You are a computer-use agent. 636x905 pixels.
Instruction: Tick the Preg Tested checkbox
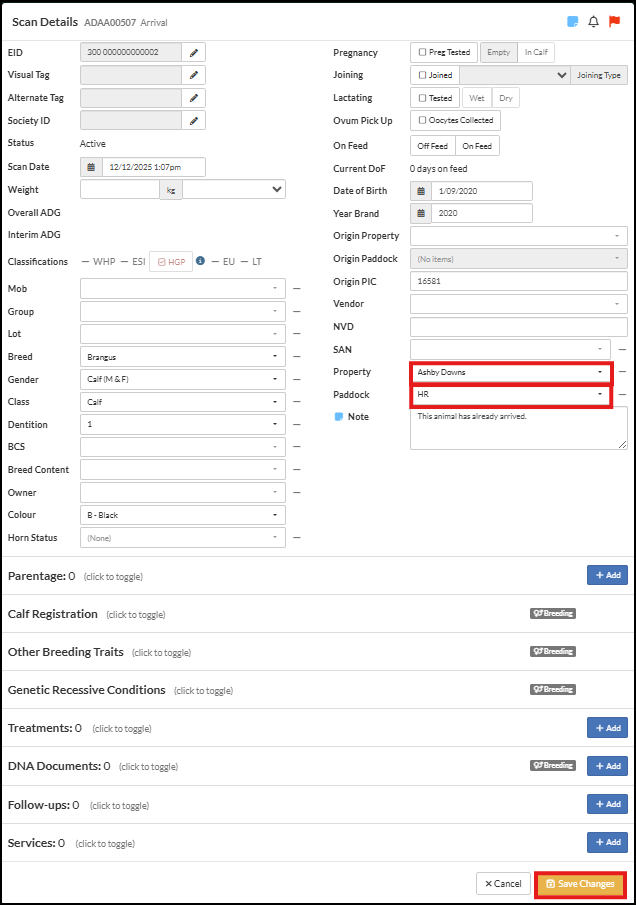(423, 52)
